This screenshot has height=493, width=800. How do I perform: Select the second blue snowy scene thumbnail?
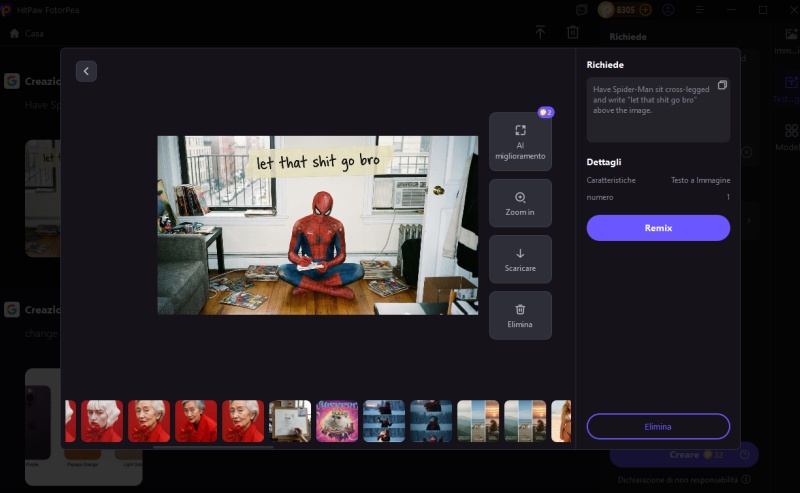tap(431, 421)
